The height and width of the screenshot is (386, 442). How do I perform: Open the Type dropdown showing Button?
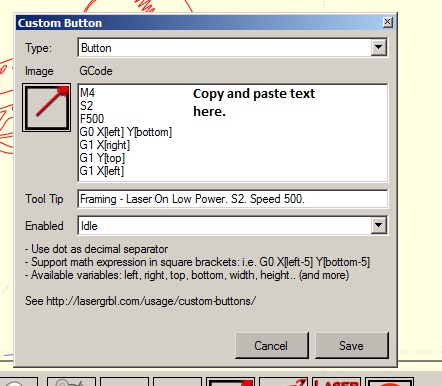coord(232,47)
